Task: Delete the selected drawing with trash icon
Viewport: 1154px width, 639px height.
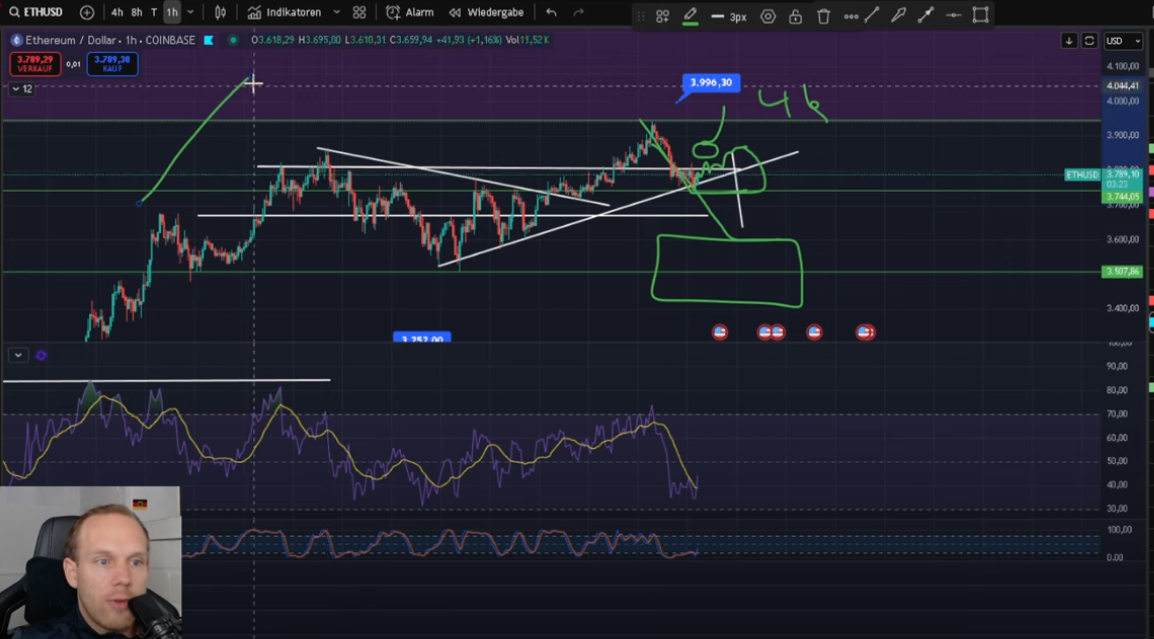Action: pos(823,16)
